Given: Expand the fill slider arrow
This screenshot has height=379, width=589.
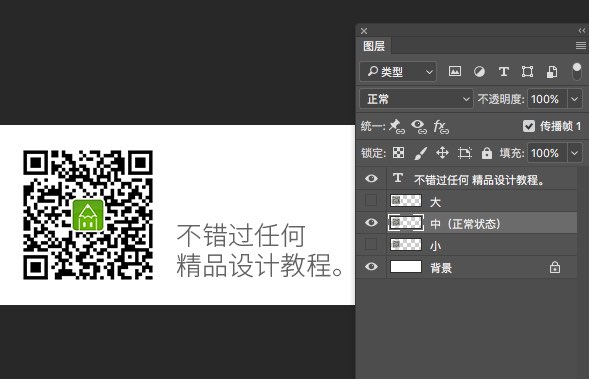Looking at the screenshot, I should [x=574, y=153].
